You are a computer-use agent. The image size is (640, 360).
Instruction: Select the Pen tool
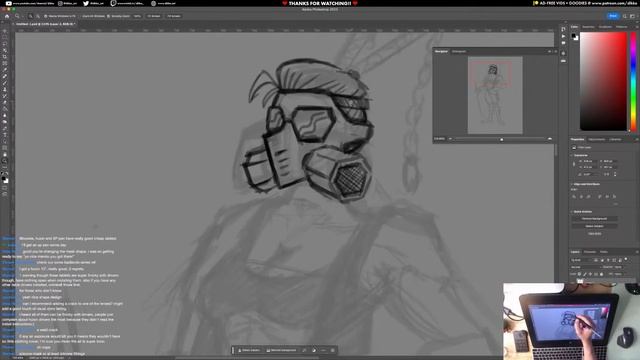(x=5, y=129)
